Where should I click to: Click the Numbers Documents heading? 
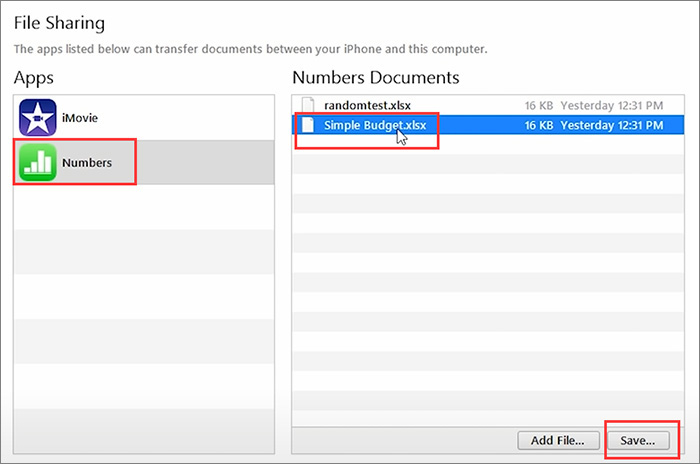tap(375, 77)
